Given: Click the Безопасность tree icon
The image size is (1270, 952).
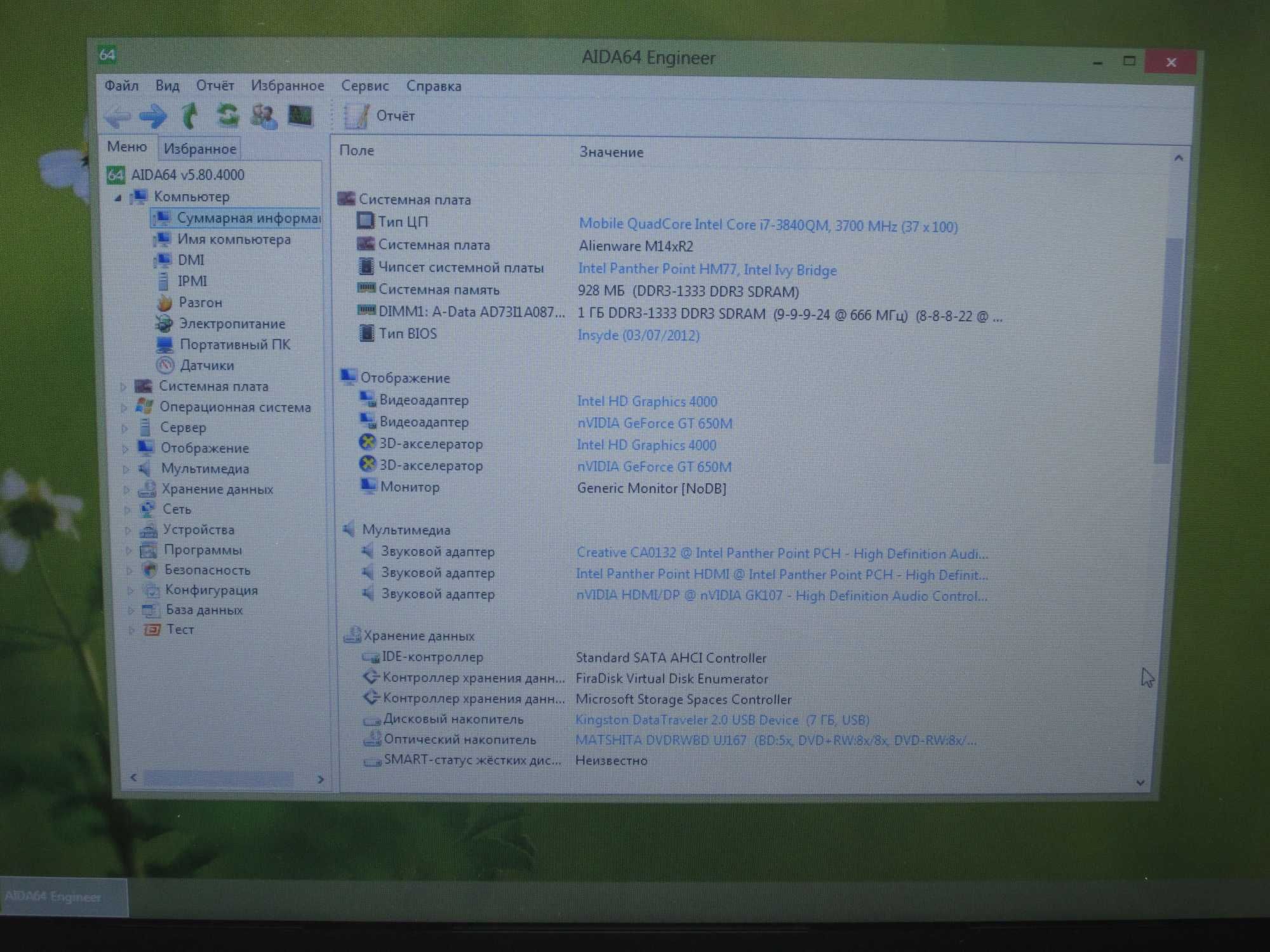Looking at the screenshot, I should [150, 570].
